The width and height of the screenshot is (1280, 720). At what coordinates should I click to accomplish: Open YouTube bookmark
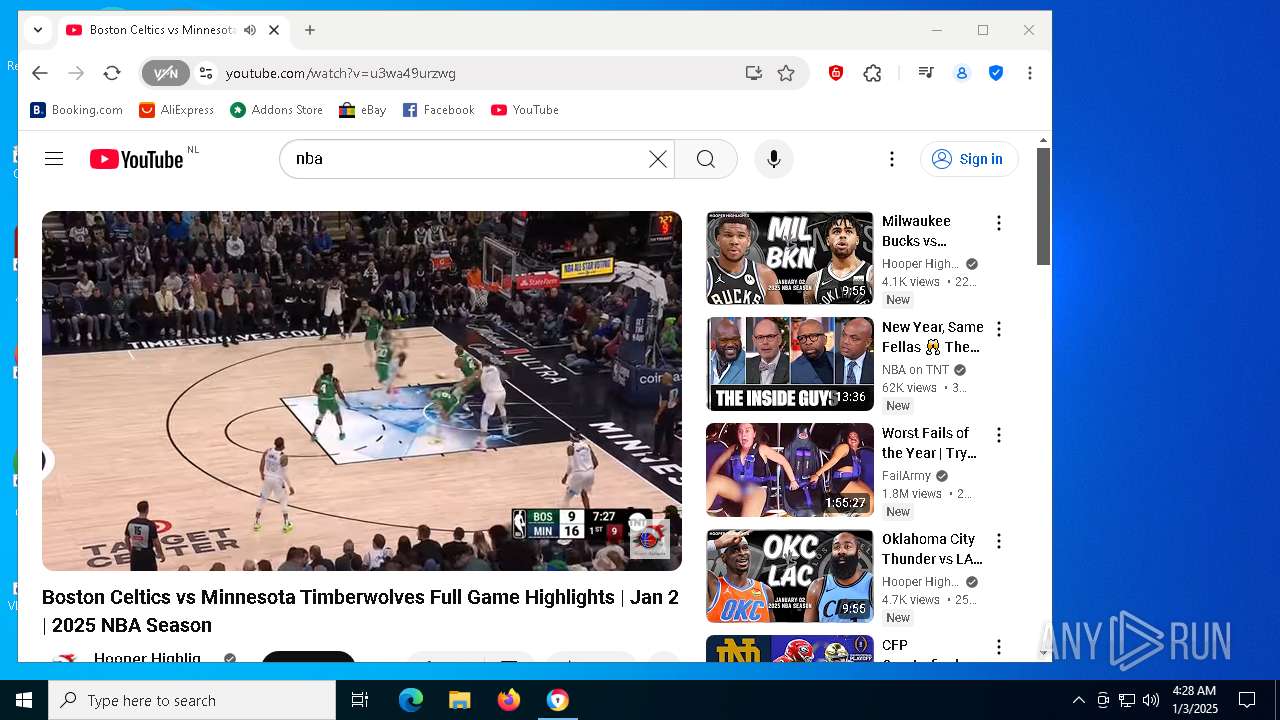click(x=525, y=110)
